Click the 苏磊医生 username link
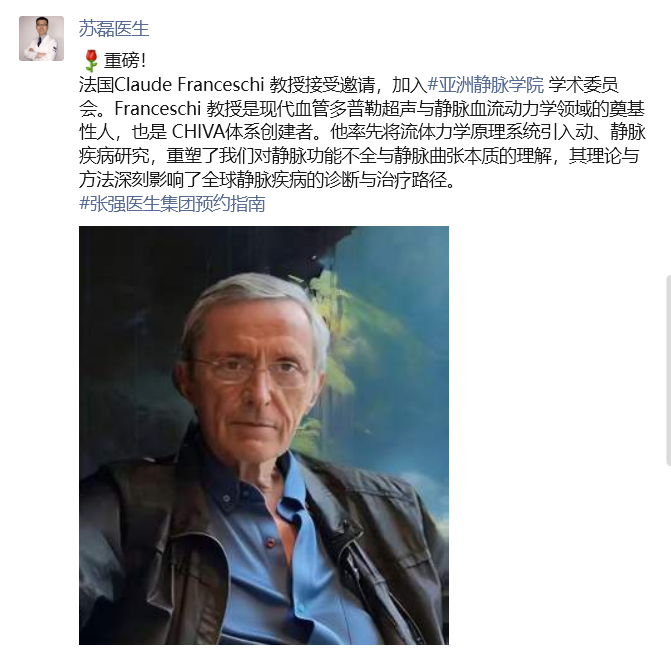 coord(114,29)
